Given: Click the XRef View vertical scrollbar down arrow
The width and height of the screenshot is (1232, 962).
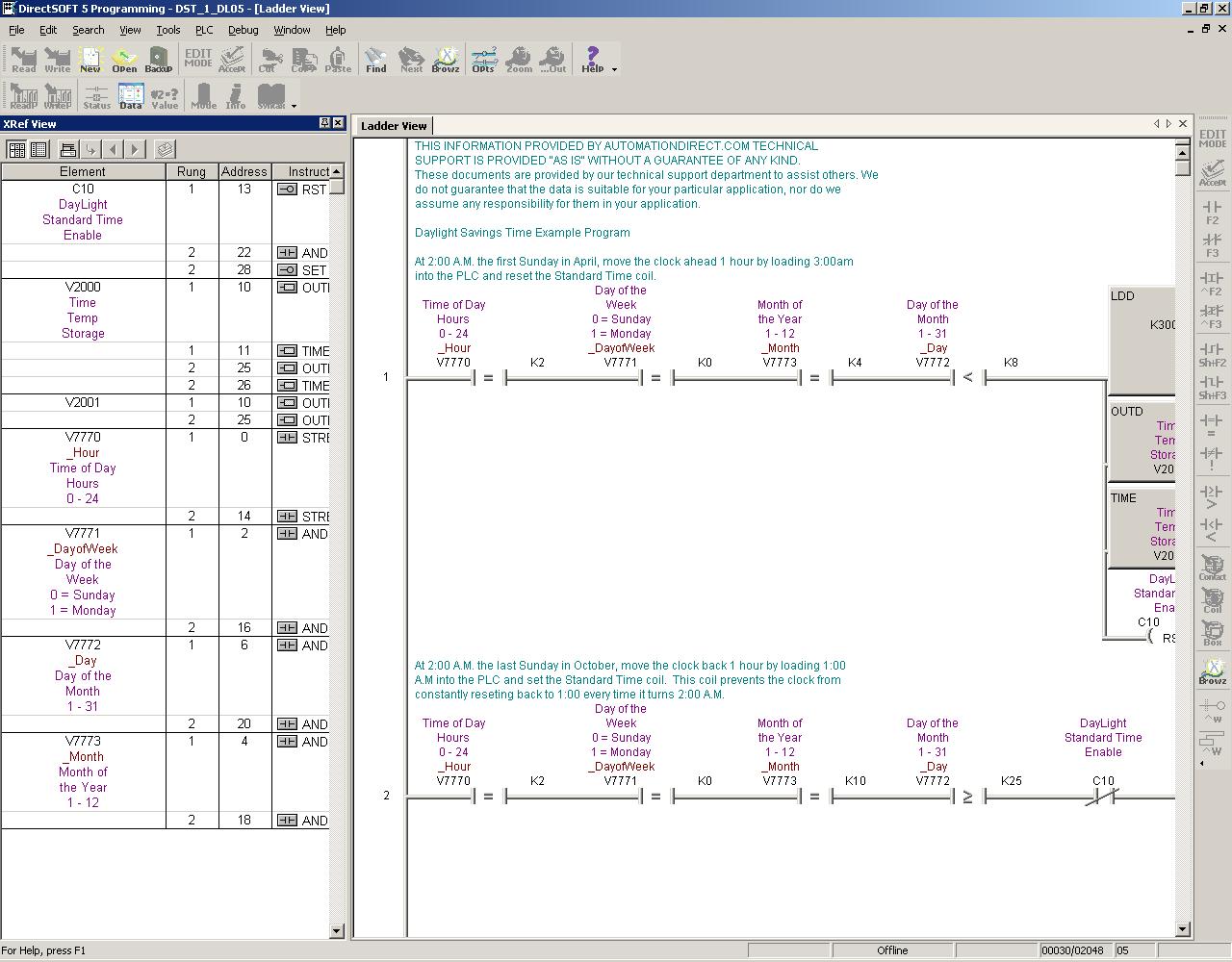Looking at the screenshot, I should pyautogui.click(x=337, y=930).
